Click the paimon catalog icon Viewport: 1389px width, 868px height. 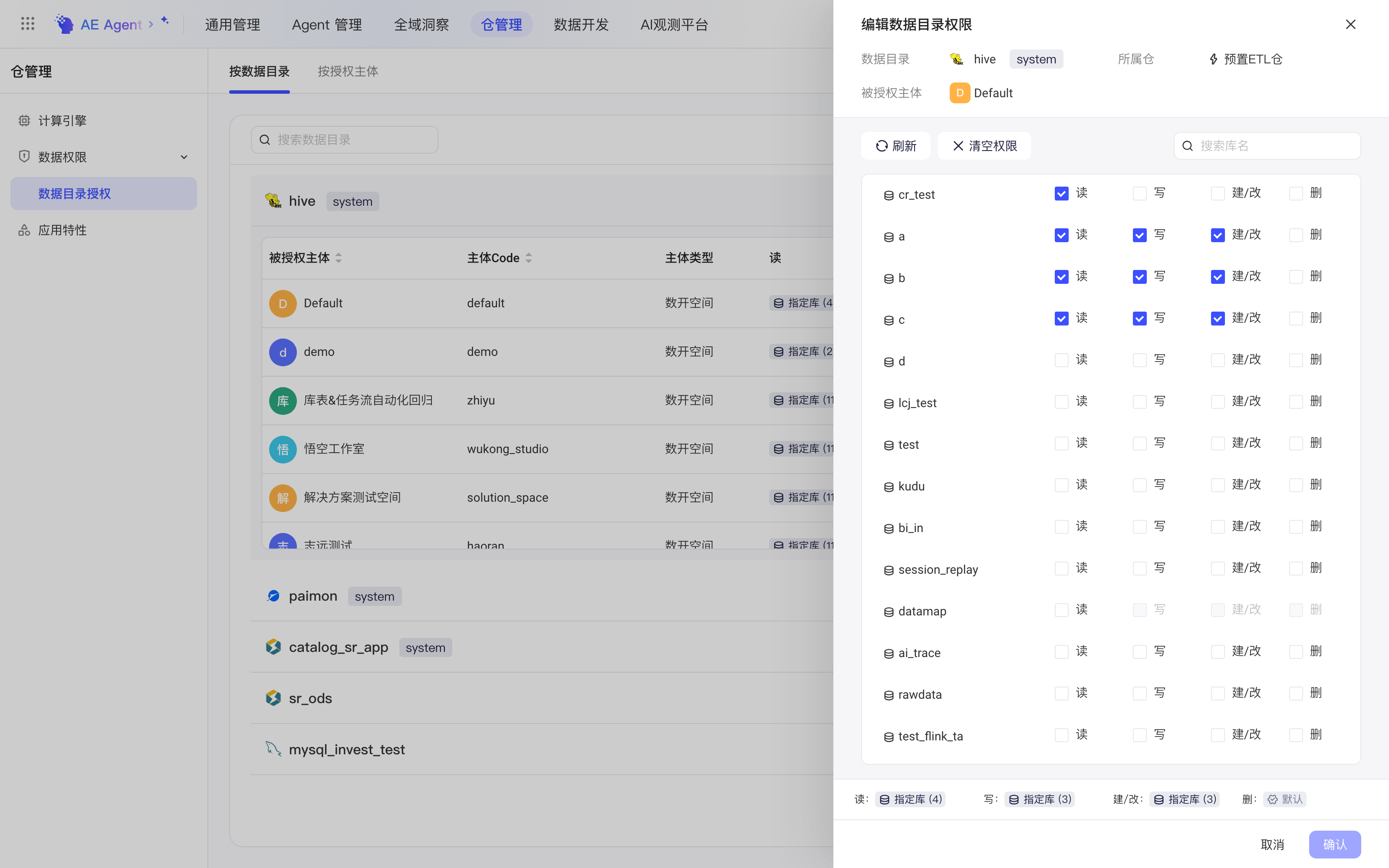point(273,596)
